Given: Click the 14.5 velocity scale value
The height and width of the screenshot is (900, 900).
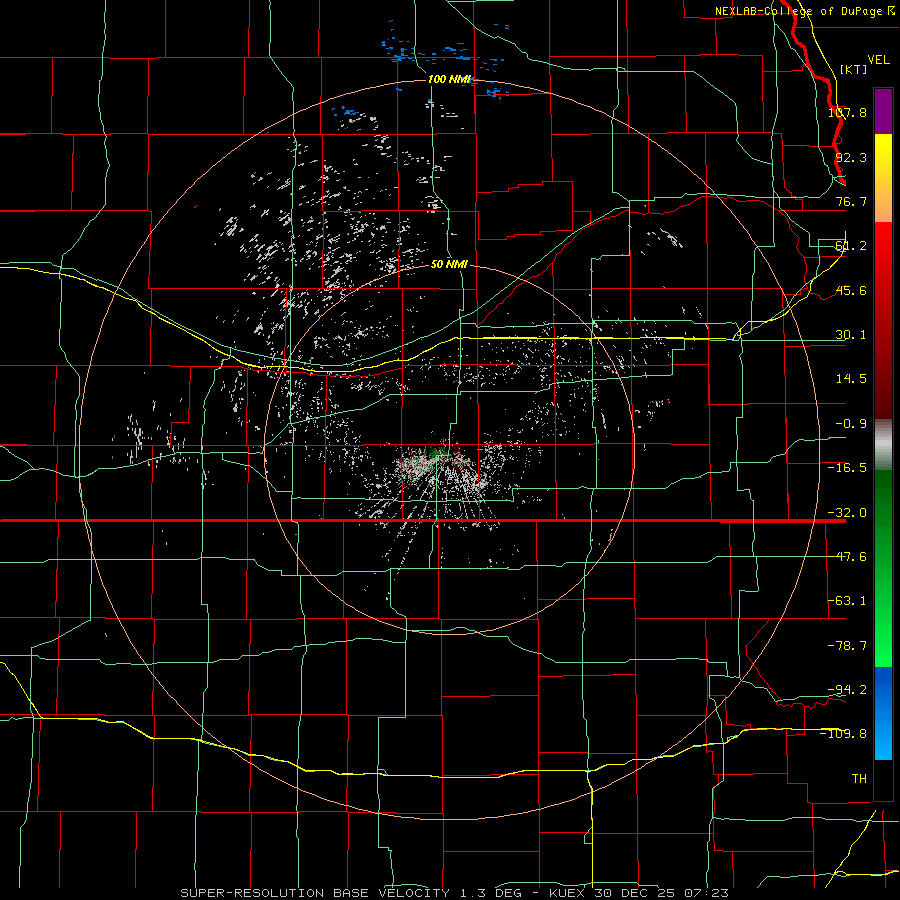Looking at the screenshot, I should (851, 379).
